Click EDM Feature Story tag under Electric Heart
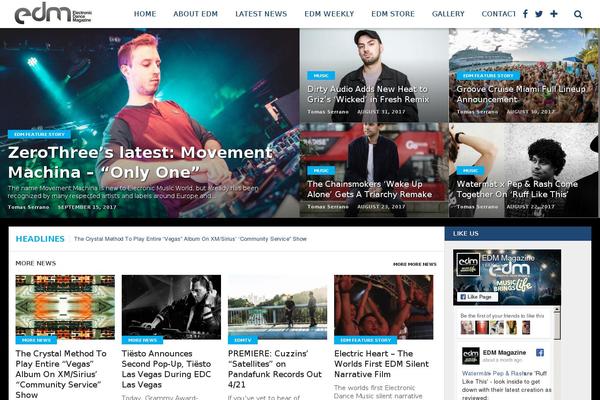This screenshot has height=400, width=600. pos(365,340)
